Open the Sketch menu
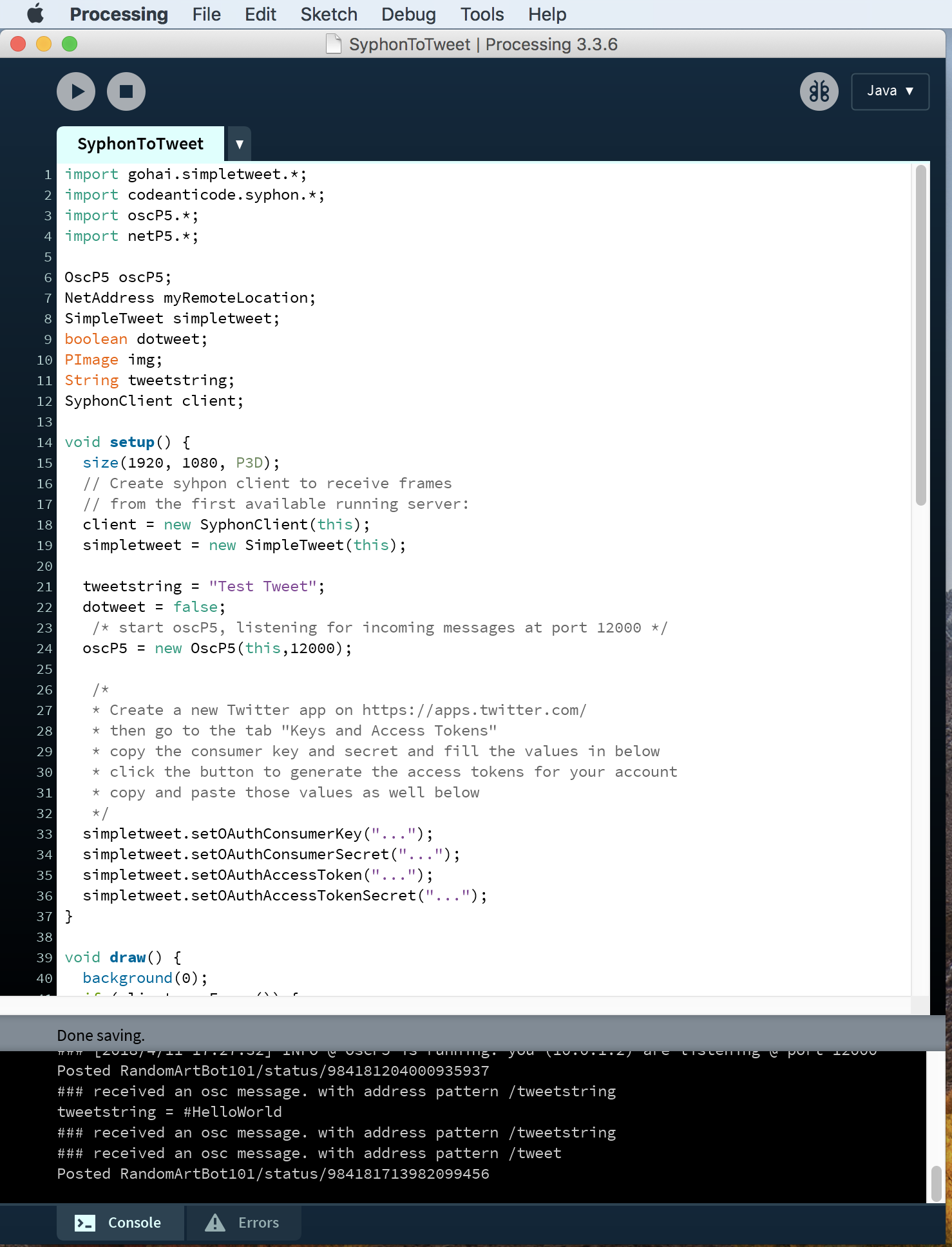The image size is (952, 1247). (x=328, y=14)
